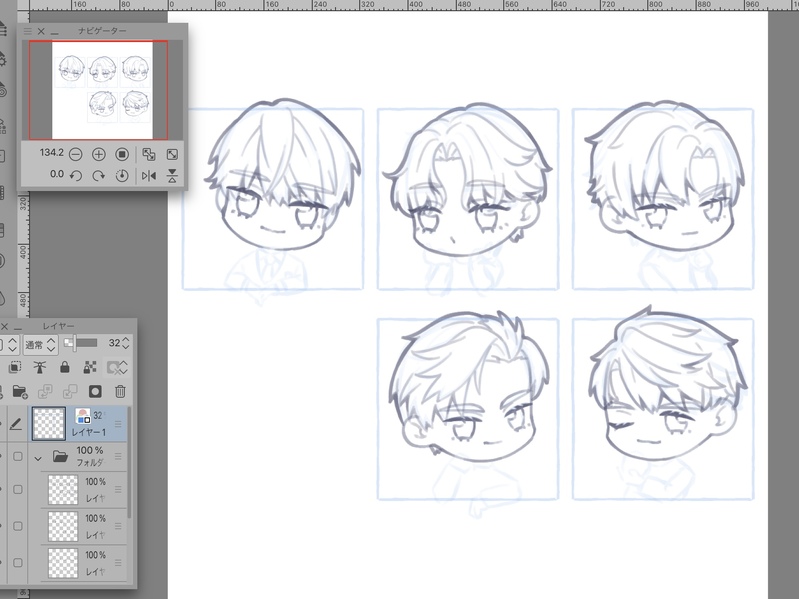The image size is (799, 599).
Task: Click the stepper beside opacity value 32
Action: (125, 343)
